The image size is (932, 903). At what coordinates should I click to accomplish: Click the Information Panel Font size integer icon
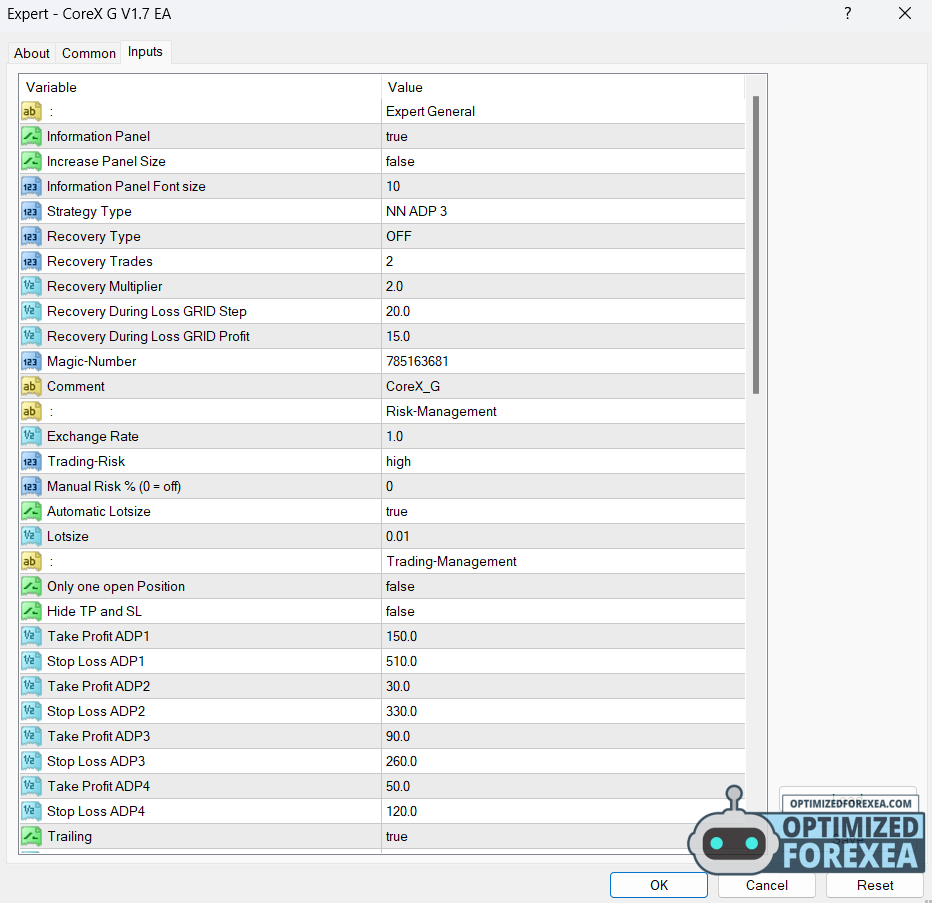point(31,186)
